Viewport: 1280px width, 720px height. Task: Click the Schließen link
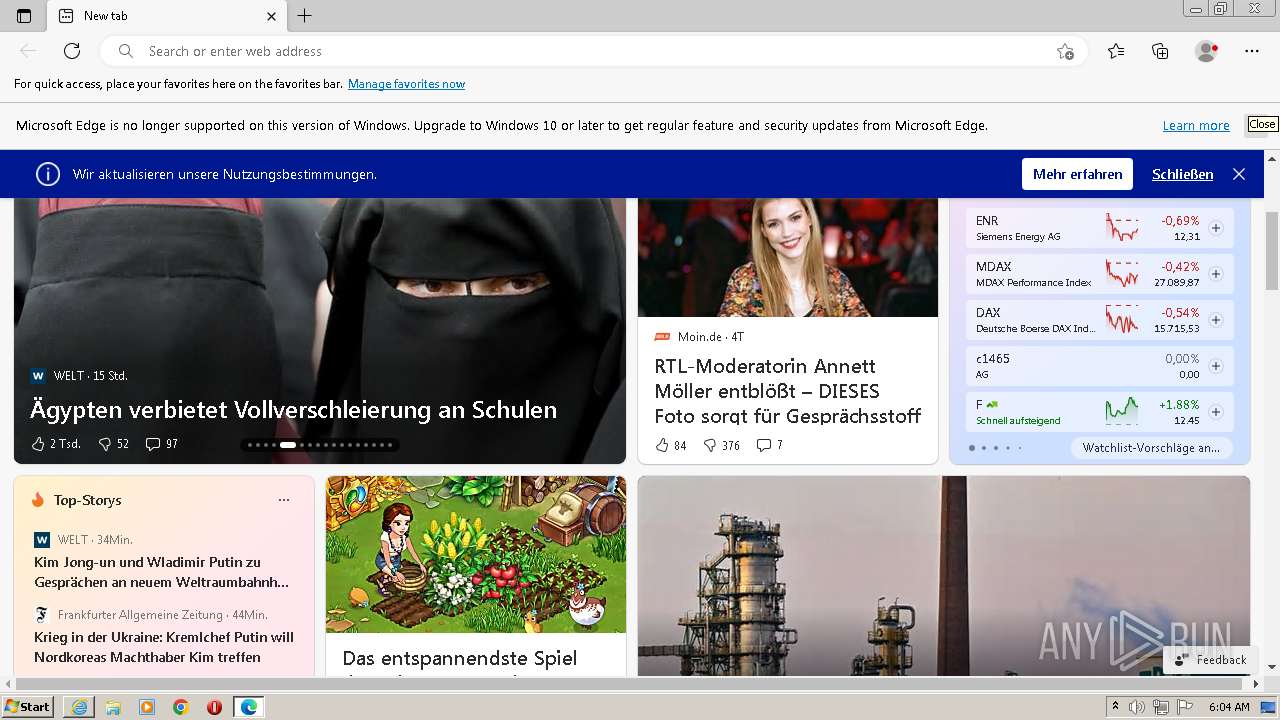tap(1182, 174)
